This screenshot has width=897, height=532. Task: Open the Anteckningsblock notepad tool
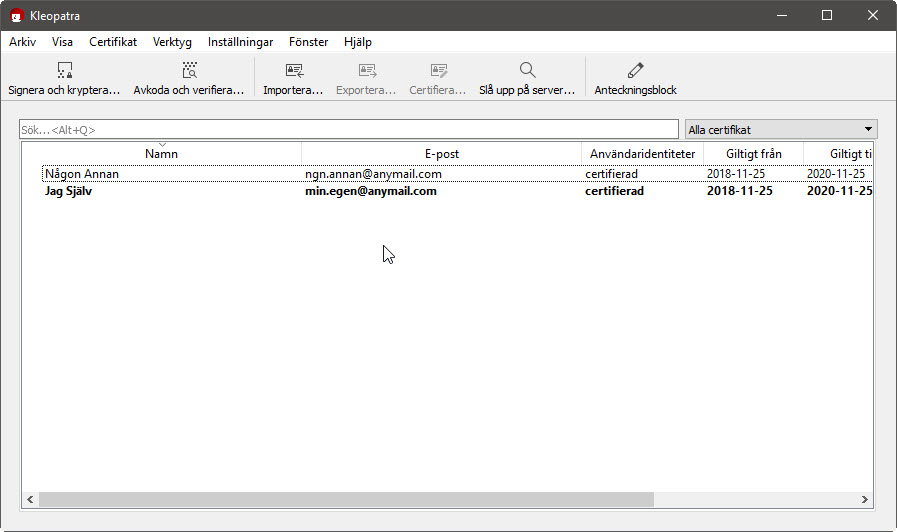tap(635, 71)
